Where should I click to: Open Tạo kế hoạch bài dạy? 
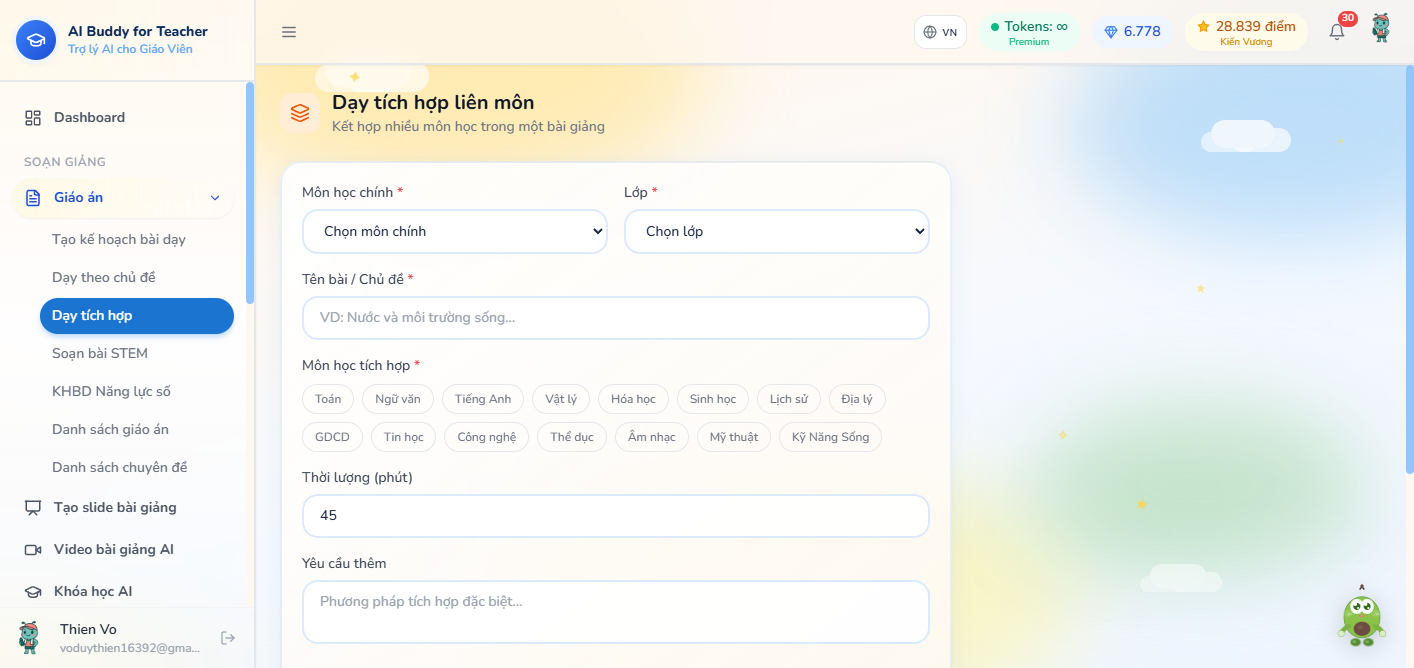(137, 240)
